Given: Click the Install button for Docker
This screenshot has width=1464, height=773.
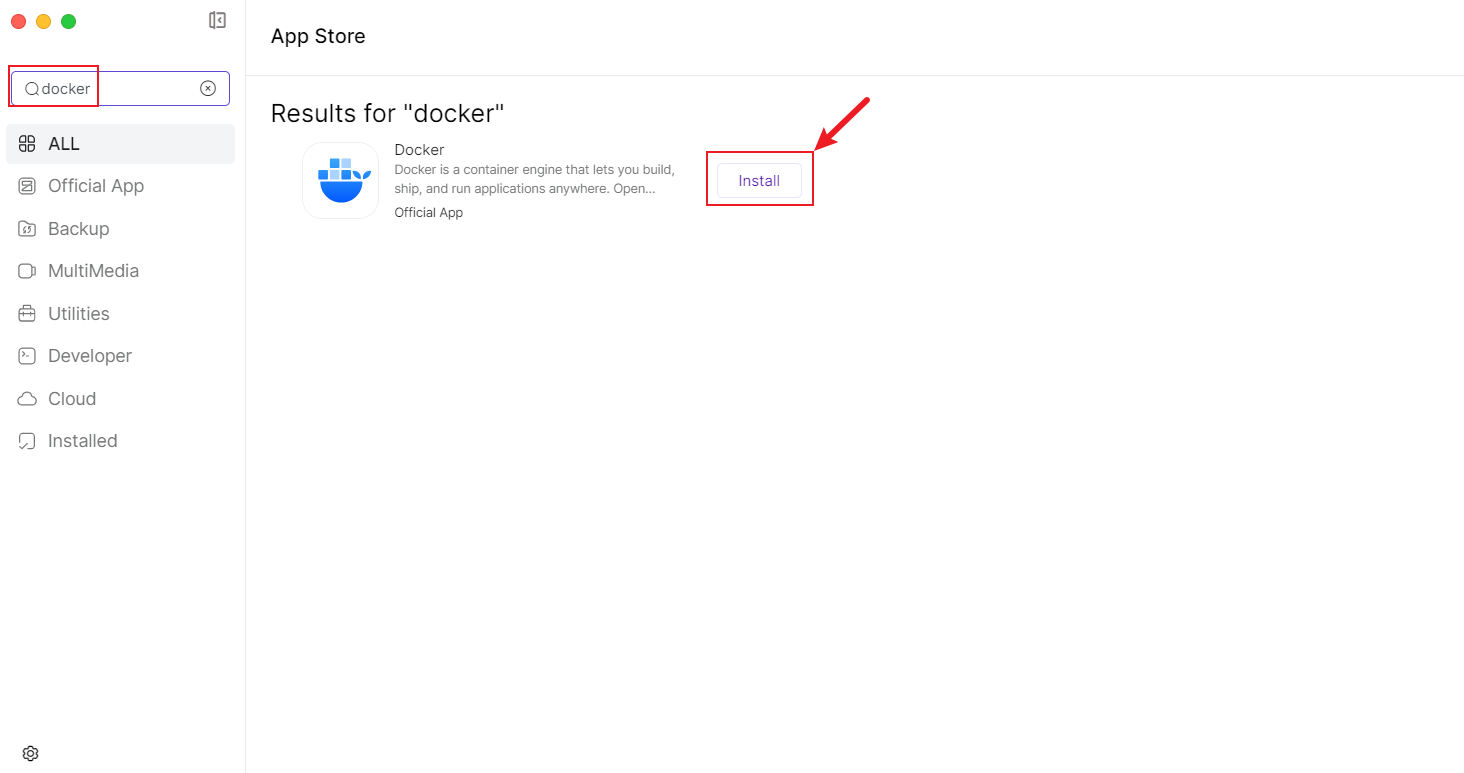Looking at the screenshot, I should pyautogui.click(x=759, y=181).
